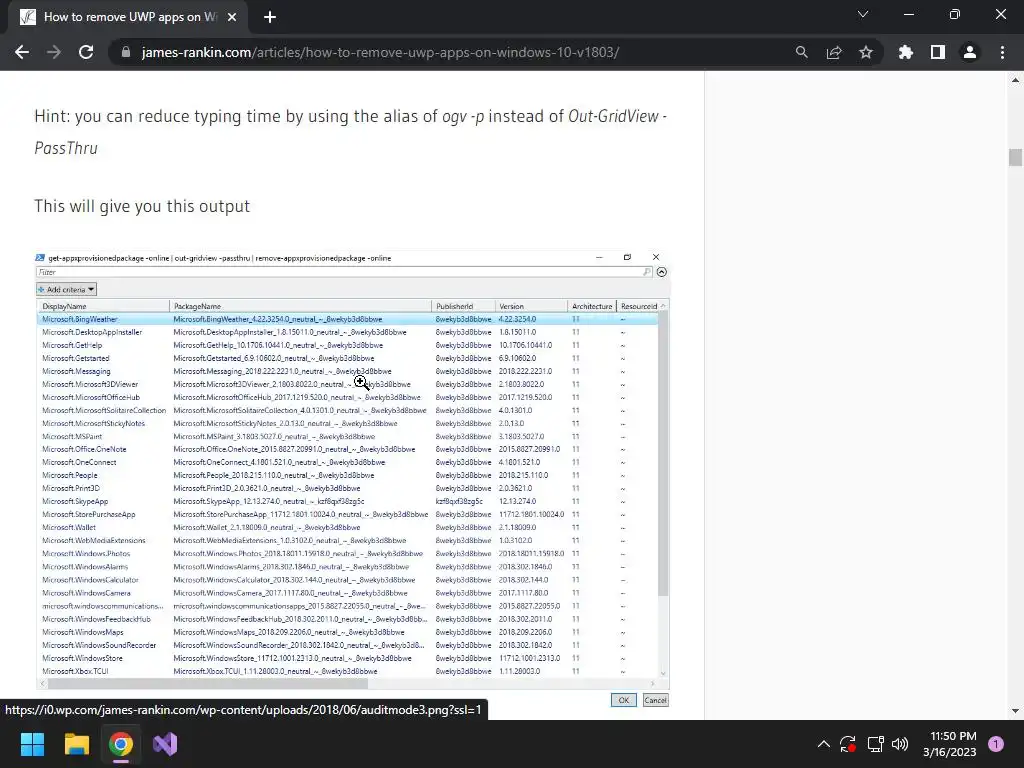Click the 'Hint: you can reduce typing time' paragraph
Image resolution: width=1024 pixels, height=768 pixels.
tap(351, 132)
